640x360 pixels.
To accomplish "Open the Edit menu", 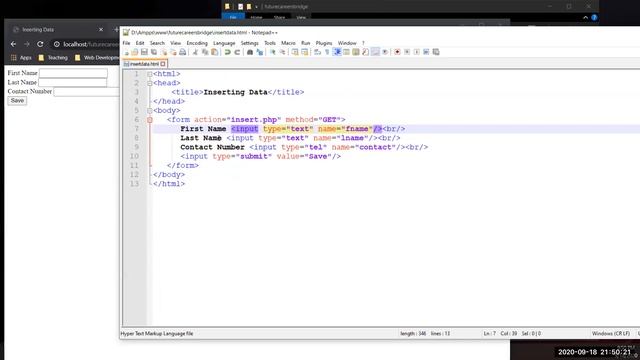I will click(x=140, y=43).
